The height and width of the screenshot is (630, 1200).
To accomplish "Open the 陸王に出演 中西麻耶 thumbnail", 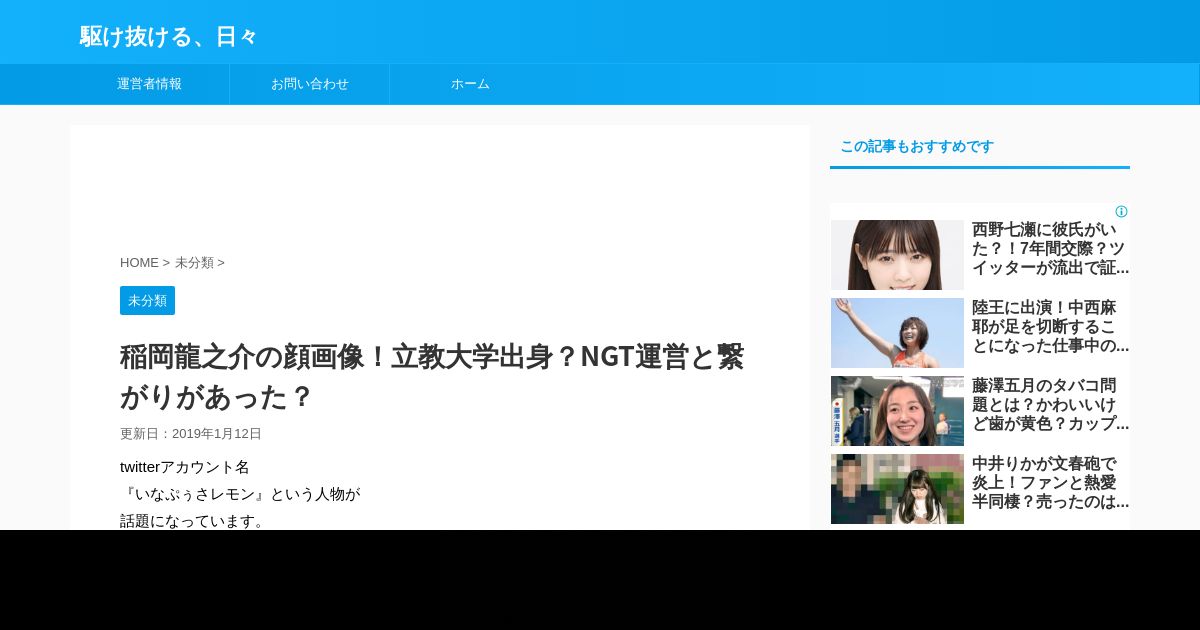I will 897,333.
